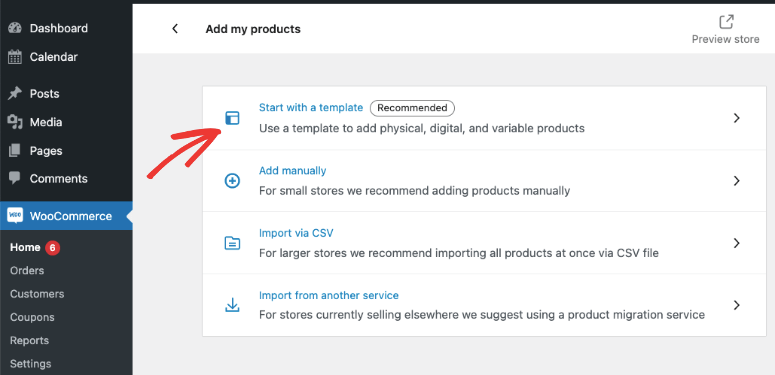Click text 'For larger stores we recommend'
The height and width of the screenshot is (375, 775).
point(459,253)
